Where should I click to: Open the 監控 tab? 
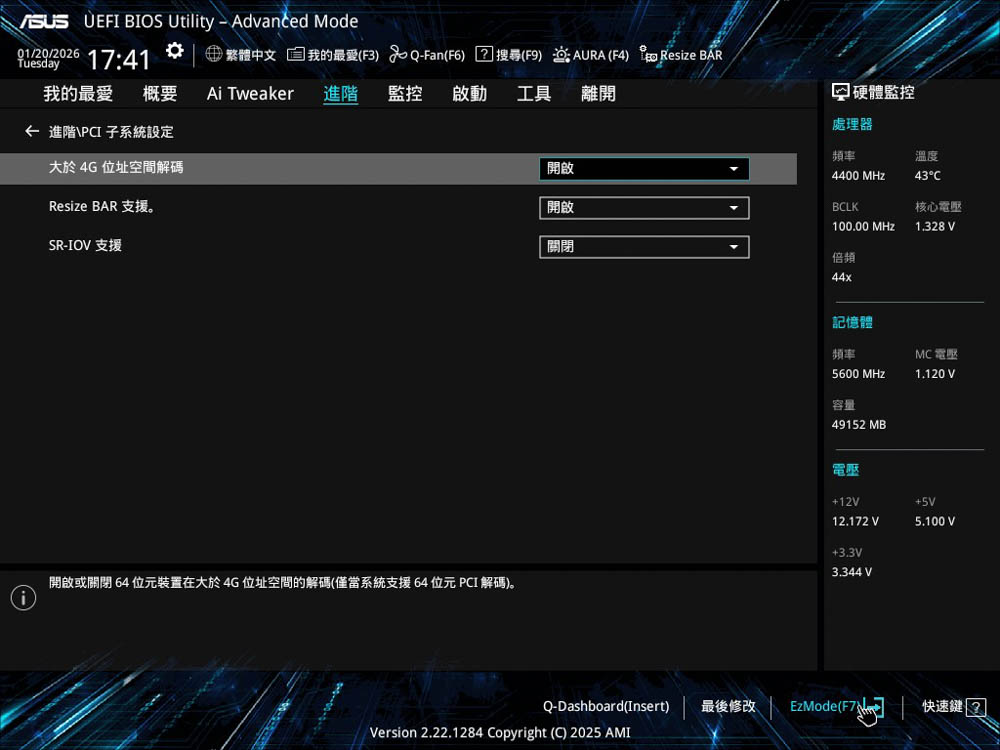click(x=405, y=94)
